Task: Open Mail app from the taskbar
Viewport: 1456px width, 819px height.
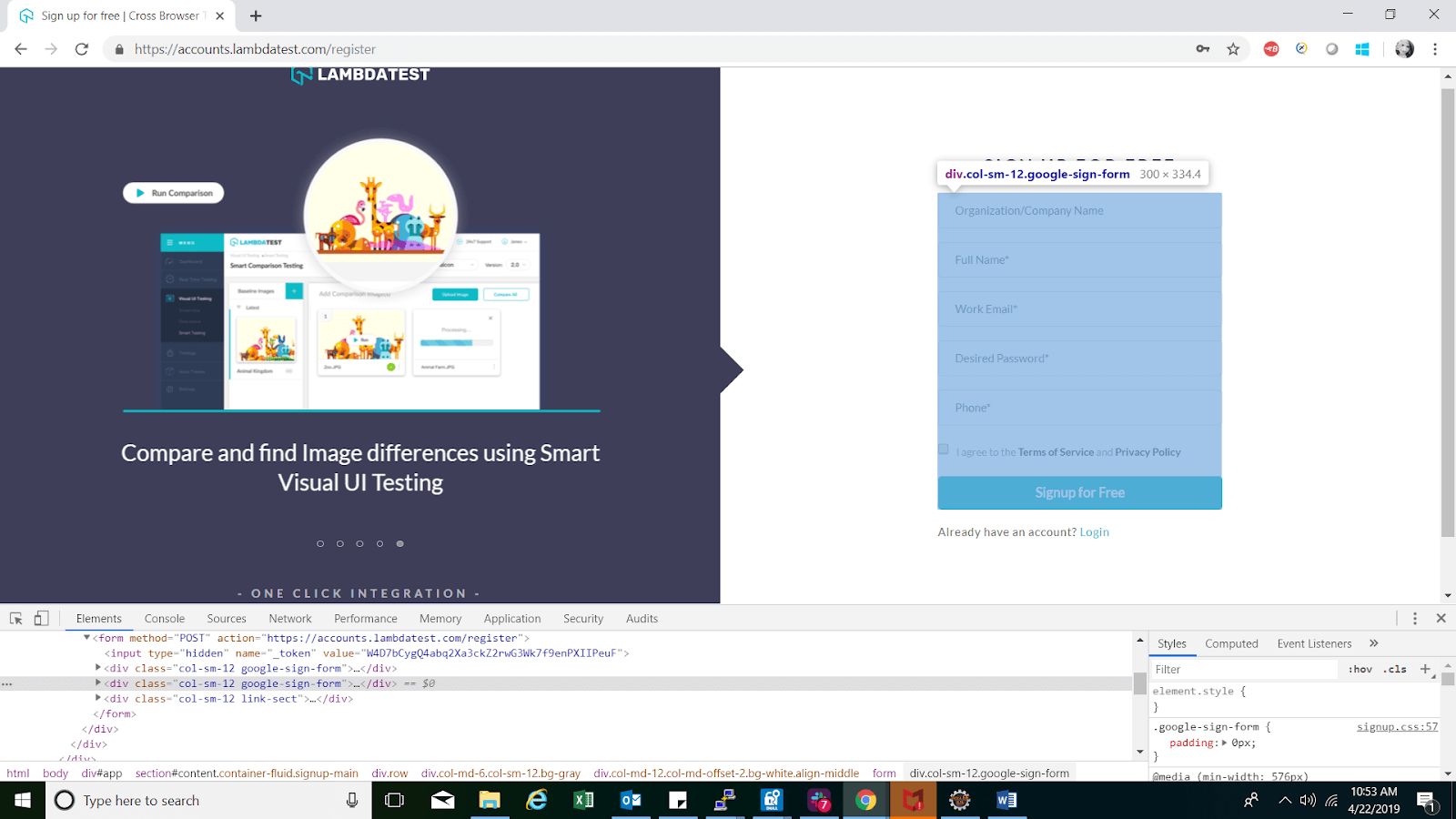Action: 442,800
